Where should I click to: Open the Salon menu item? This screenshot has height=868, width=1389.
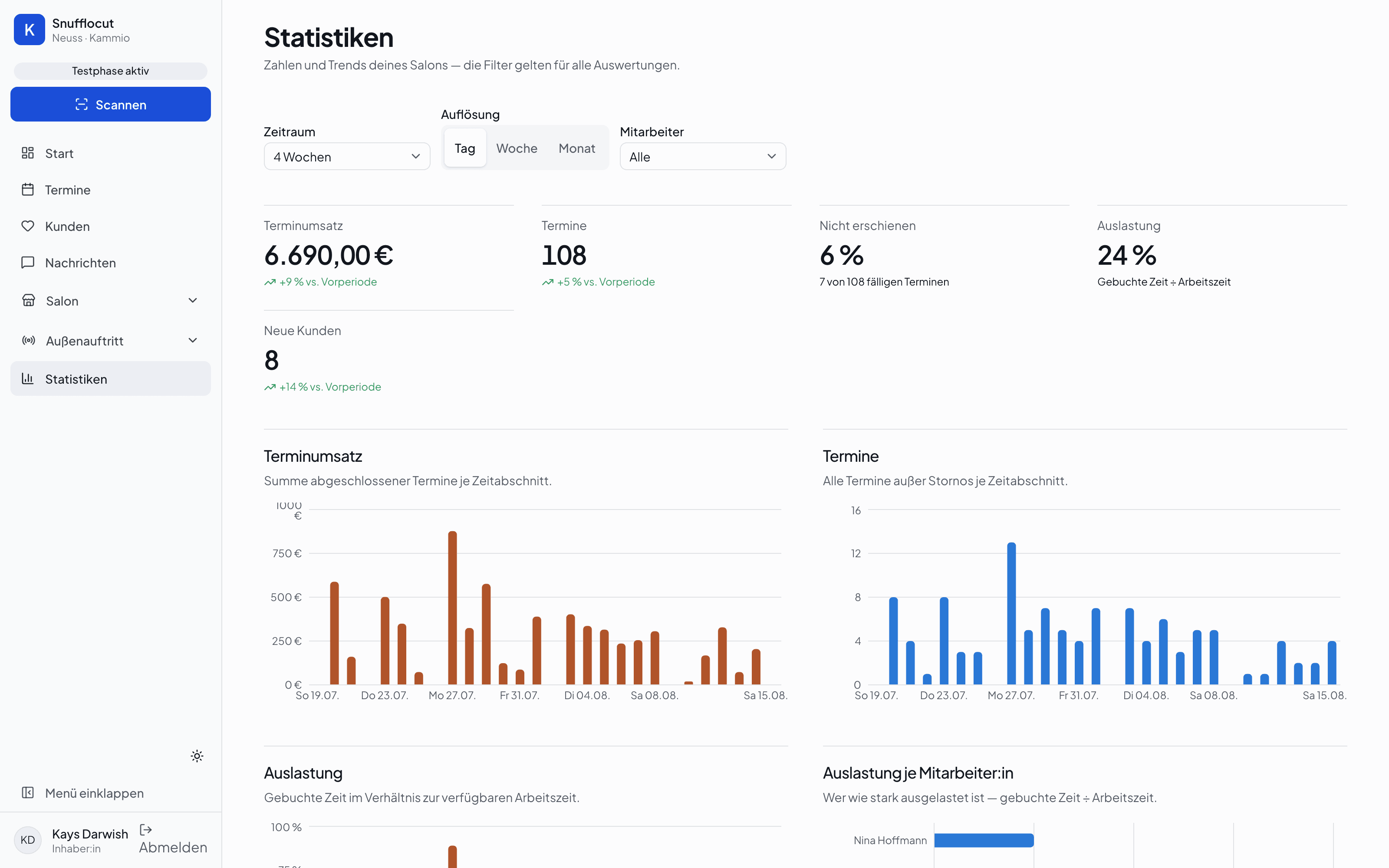pyautogui.click(x=111, y=301)
